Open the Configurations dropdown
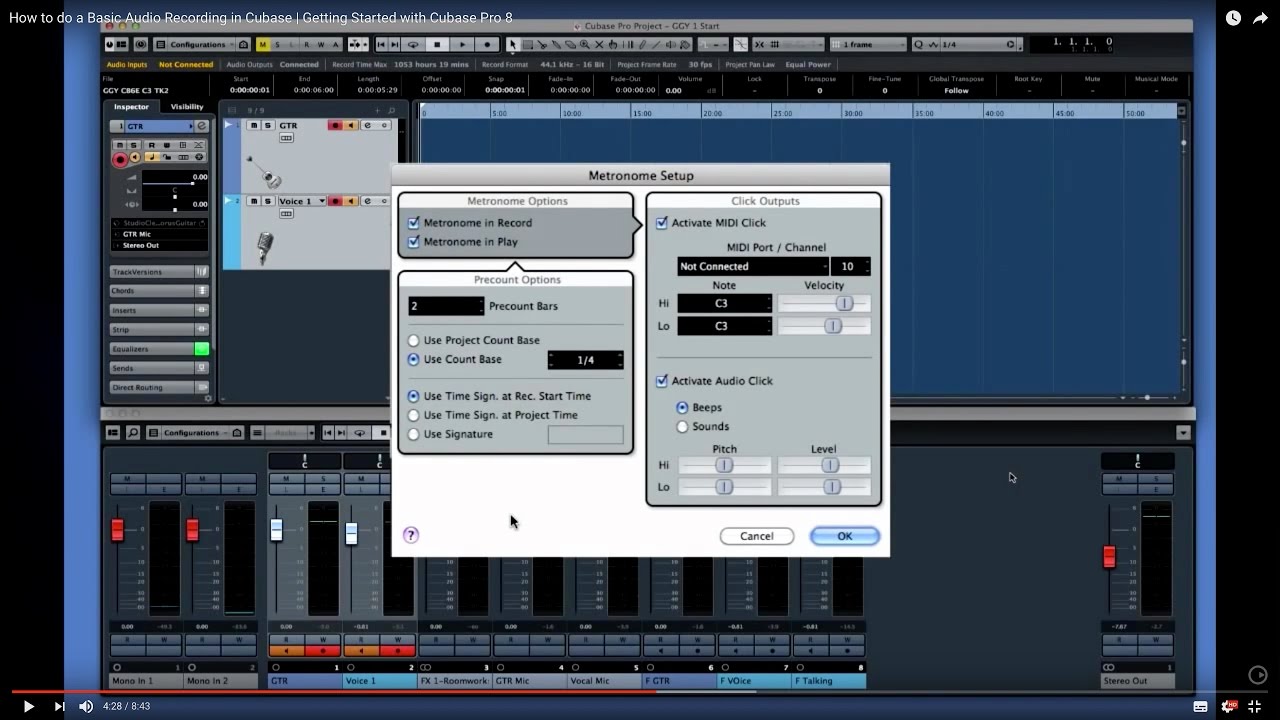This screenshot has height=720, width=1280. 200,44
